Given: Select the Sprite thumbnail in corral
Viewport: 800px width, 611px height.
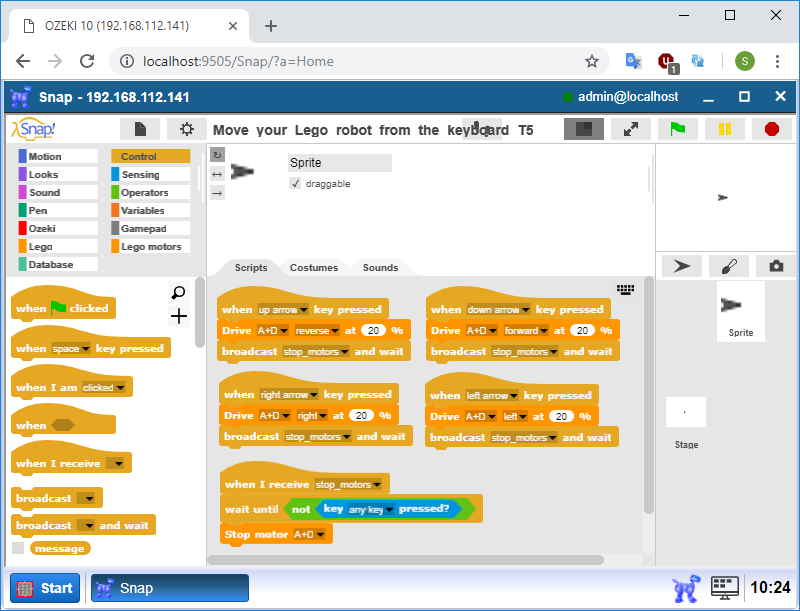Looking at the screenshot, I should 741,311.
